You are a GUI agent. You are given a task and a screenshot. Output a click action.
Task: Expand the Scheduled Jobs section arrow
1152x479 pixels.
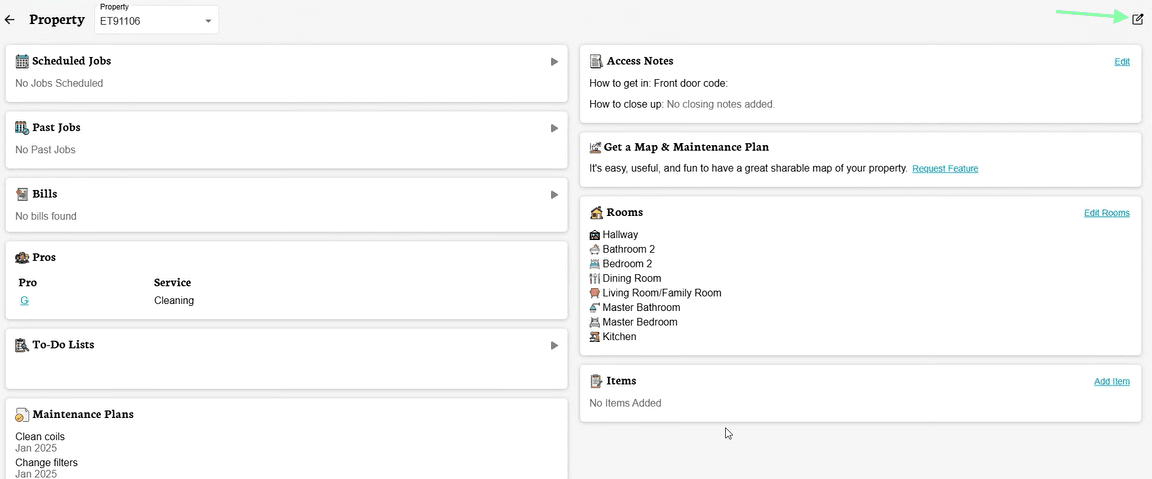[x=554, y=62]
